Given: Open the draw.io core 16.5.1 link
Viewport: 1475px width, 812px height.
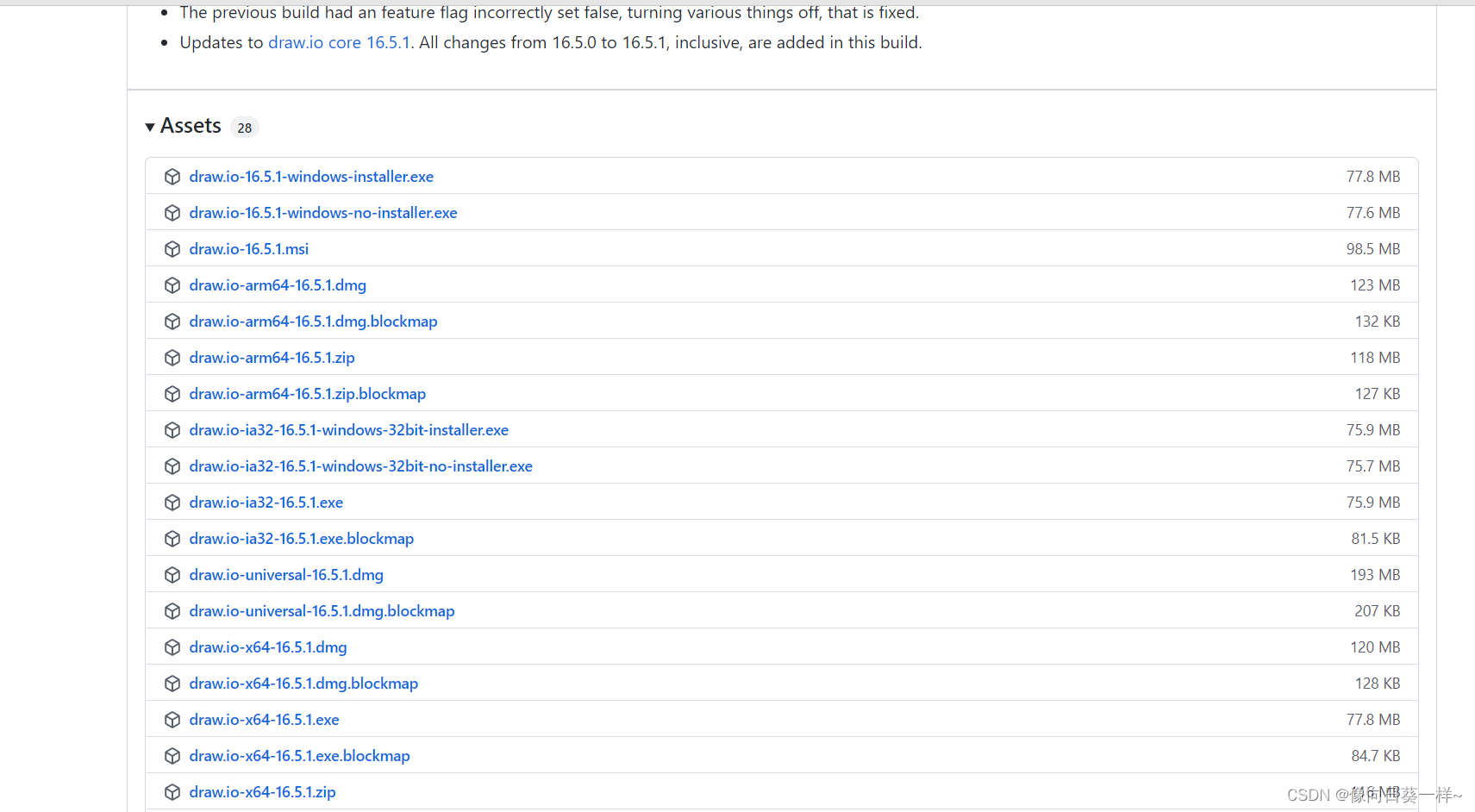Looking at the screenshot, I should coord(340,42).
